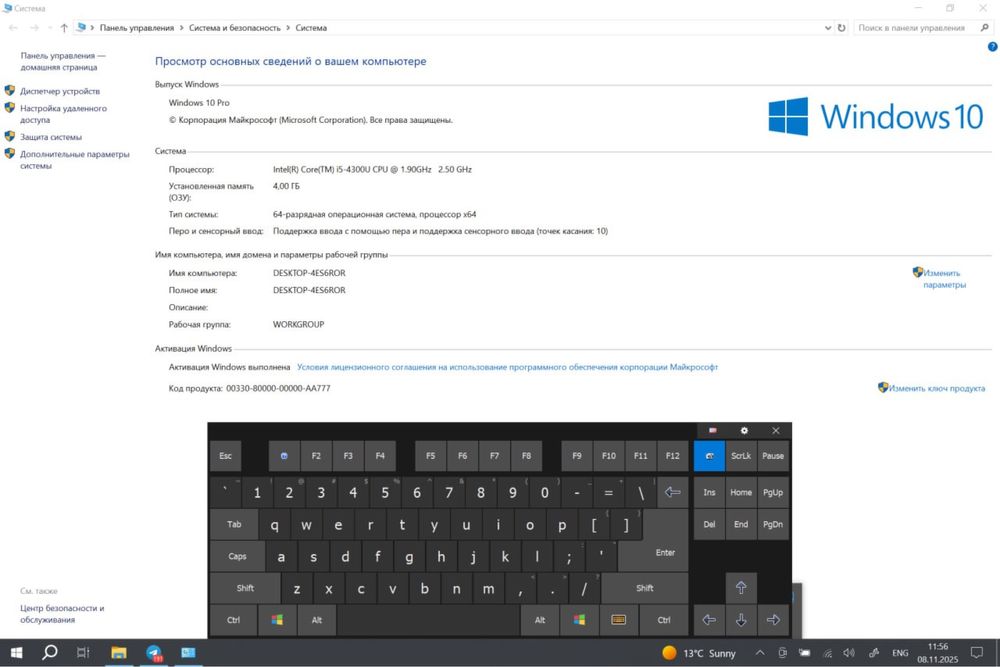The height and width of the screenshot is (667, 1000).
Task: Toggle the Shift key next to z
Action: 245,588
